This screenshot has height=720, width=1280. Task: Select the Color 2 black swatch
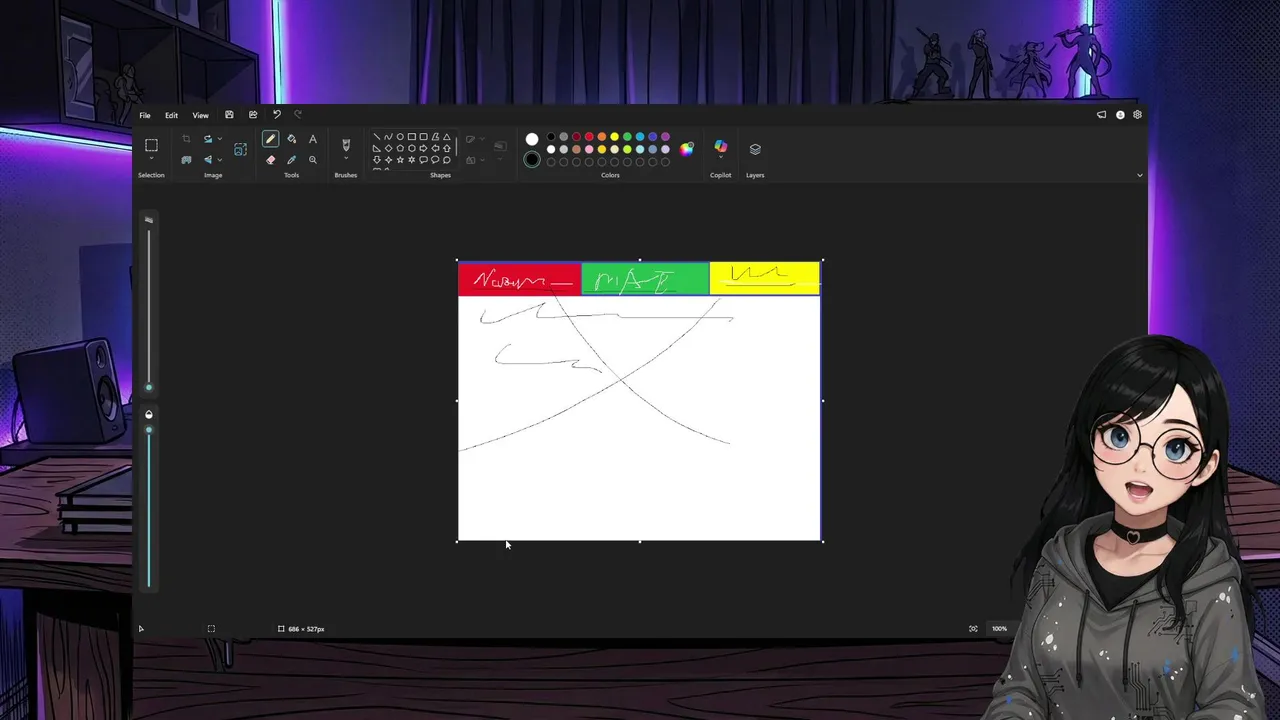point(532,159)
